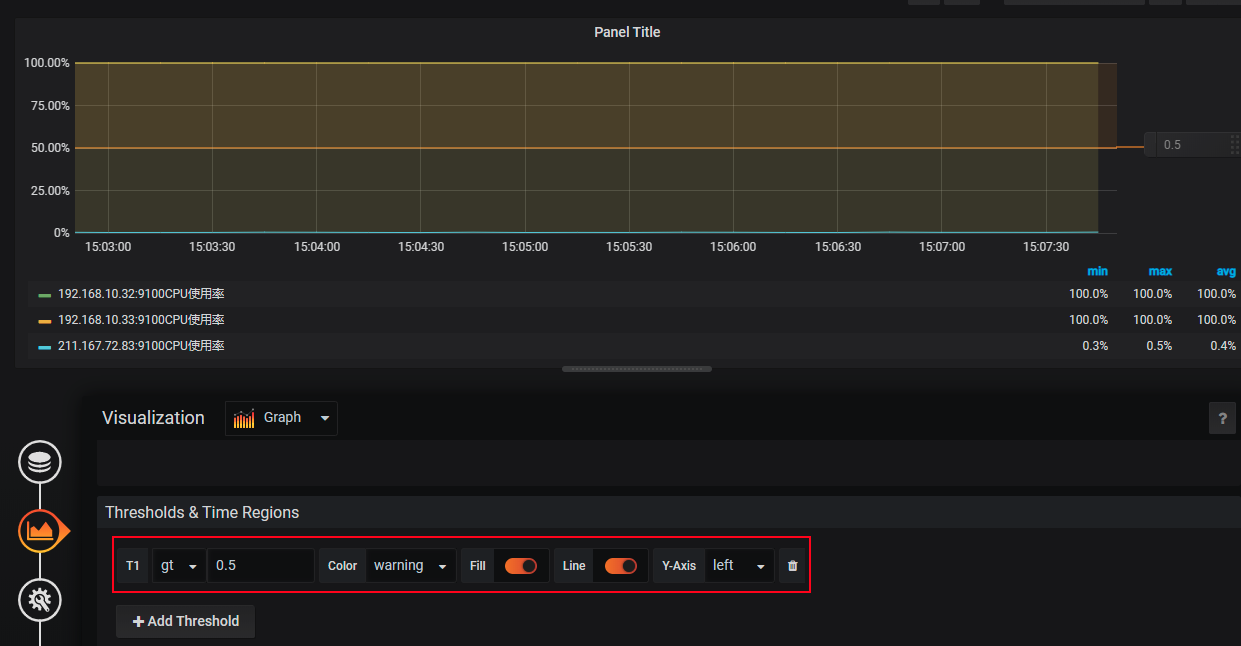Click the Visualization heading

pyautogui.click(x=153, y=418)
